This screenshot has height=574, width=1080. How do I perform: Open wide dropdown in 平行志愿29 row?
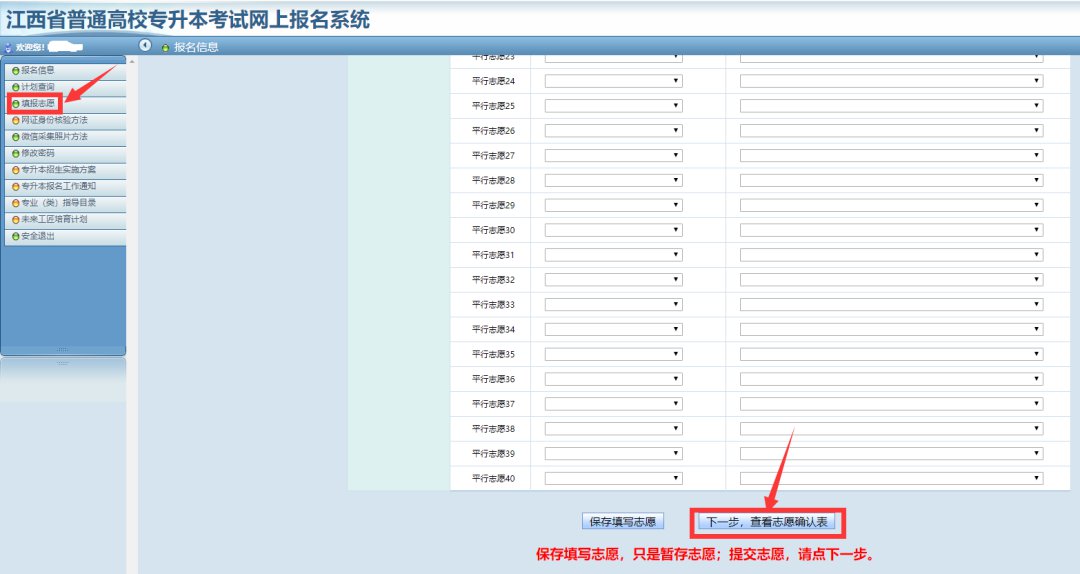891,205
